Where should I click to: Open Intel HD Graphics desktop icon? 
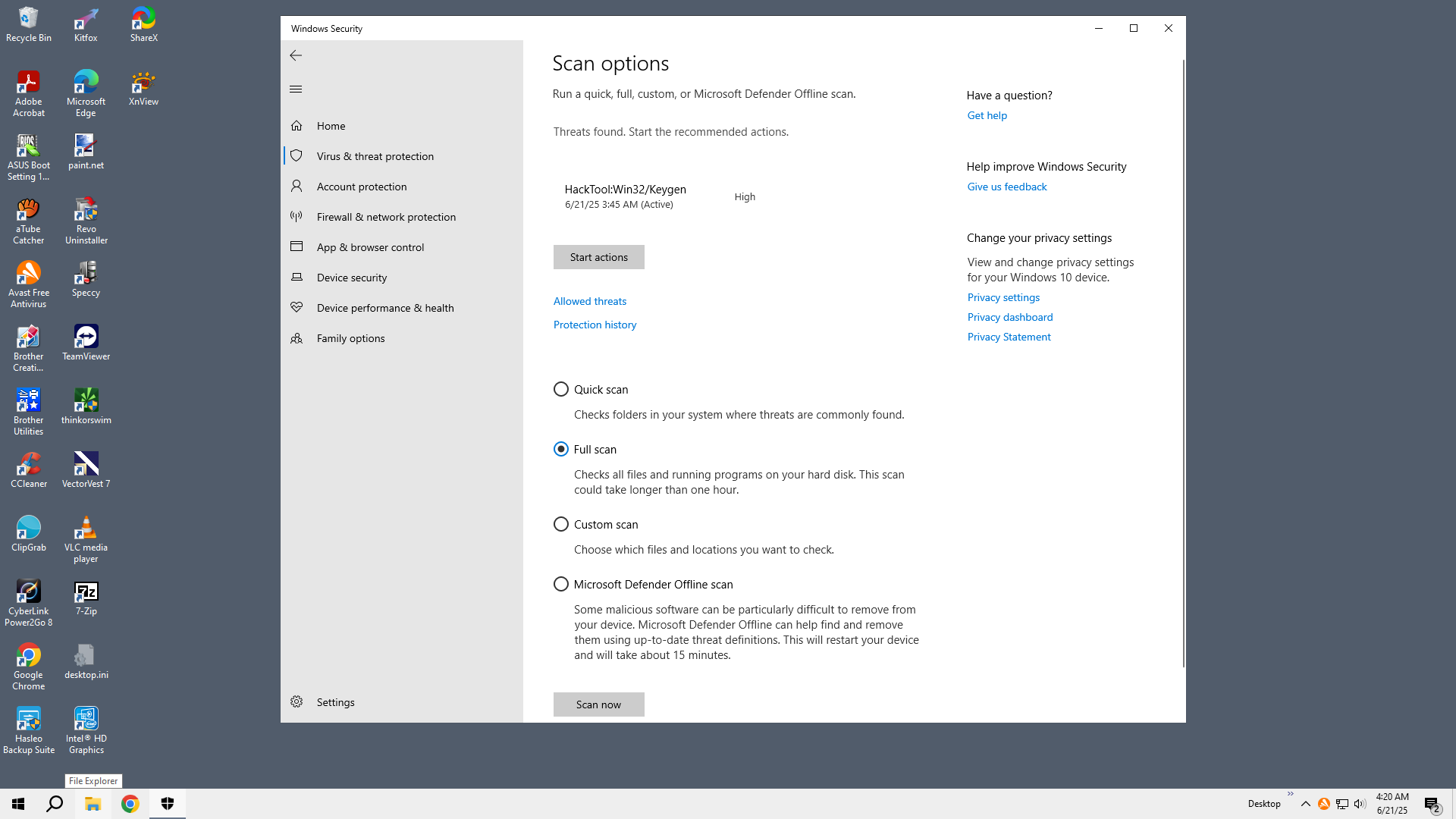tap(86, 731)
